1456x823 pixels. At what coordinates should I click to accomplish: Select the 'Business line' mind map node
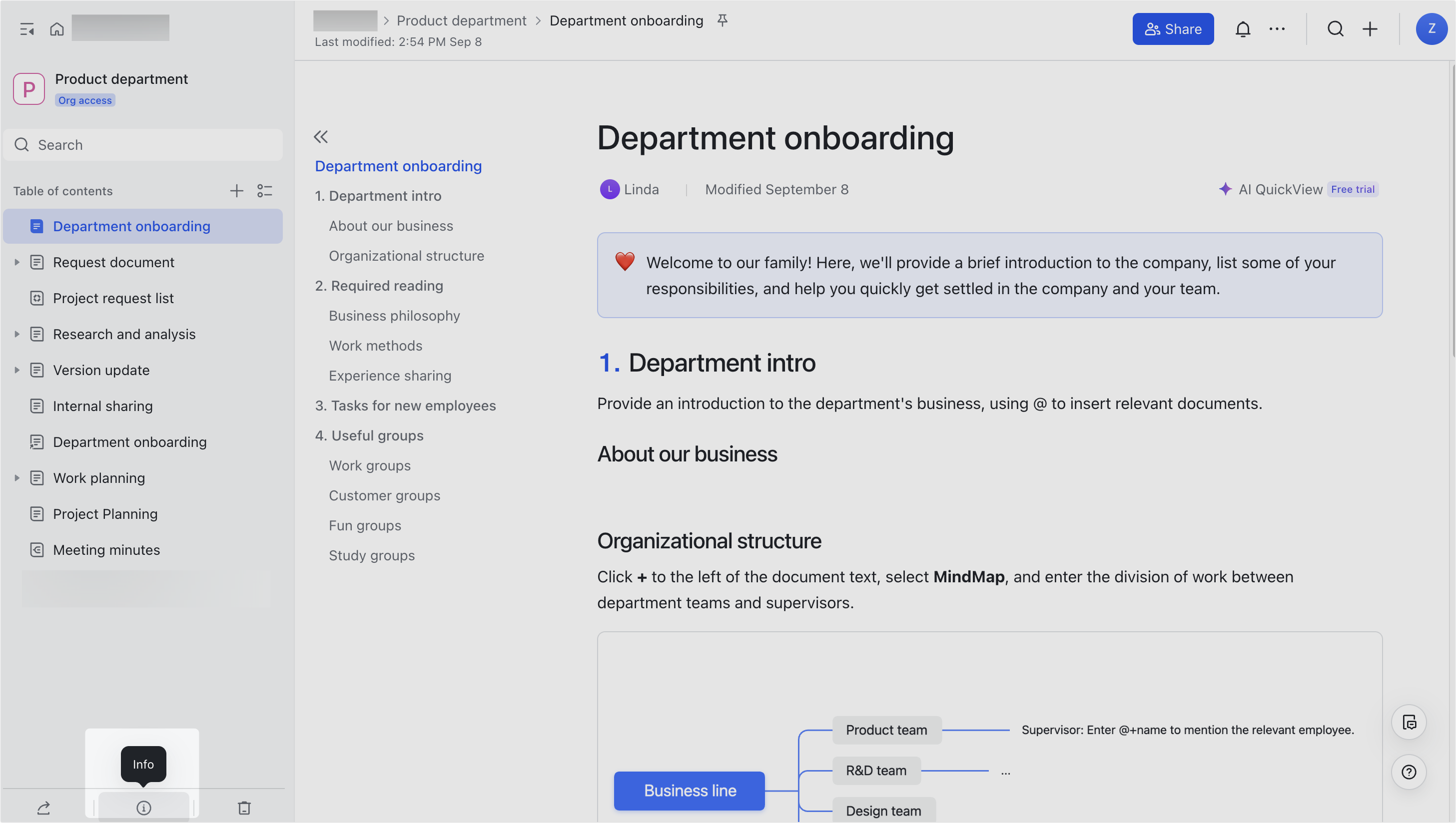point(689,791)
